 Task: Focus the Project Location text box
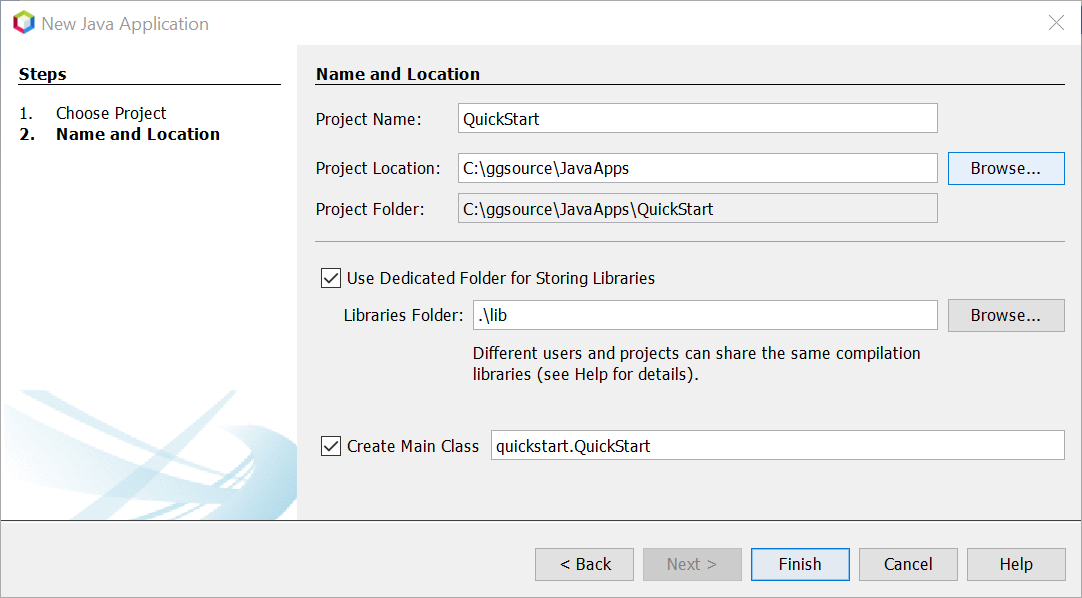coord(697,168)
